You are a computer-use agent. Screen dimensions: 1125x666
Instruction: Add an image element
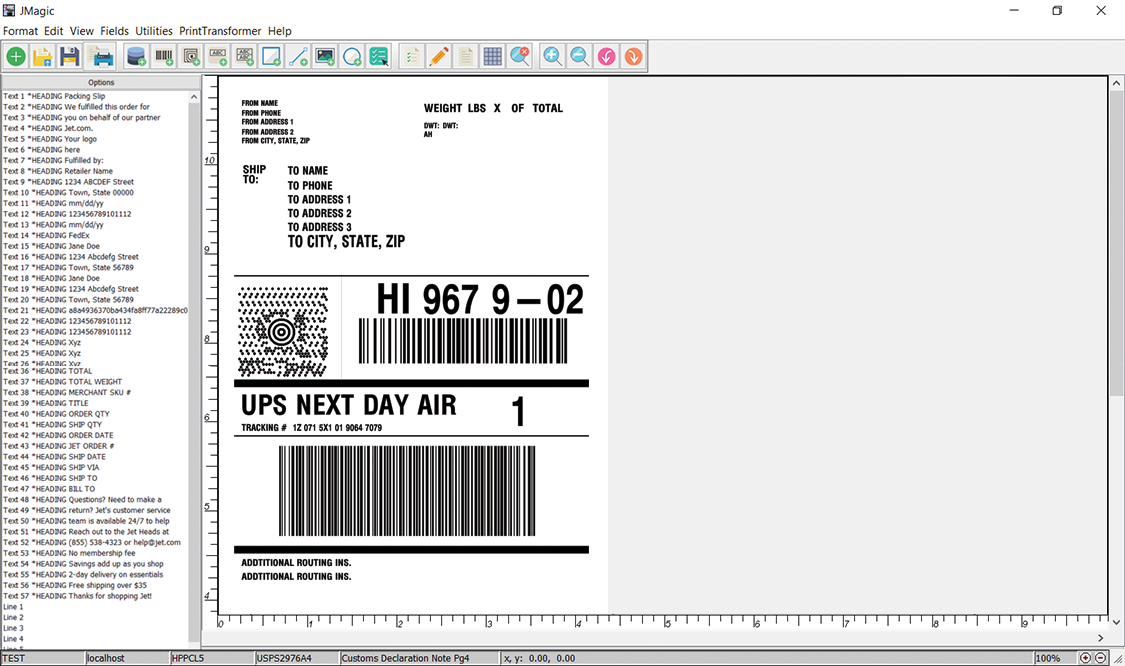click(325, 56)
